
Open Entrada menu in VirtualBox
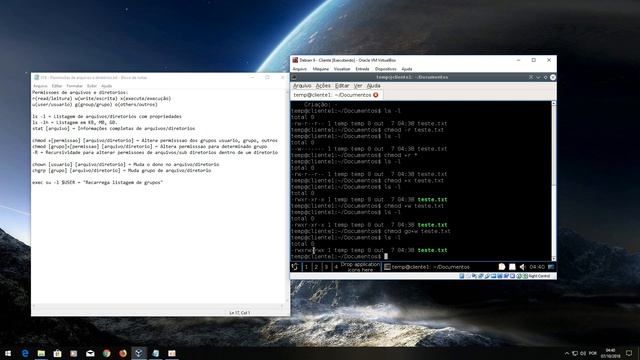(x=362, y=69)
